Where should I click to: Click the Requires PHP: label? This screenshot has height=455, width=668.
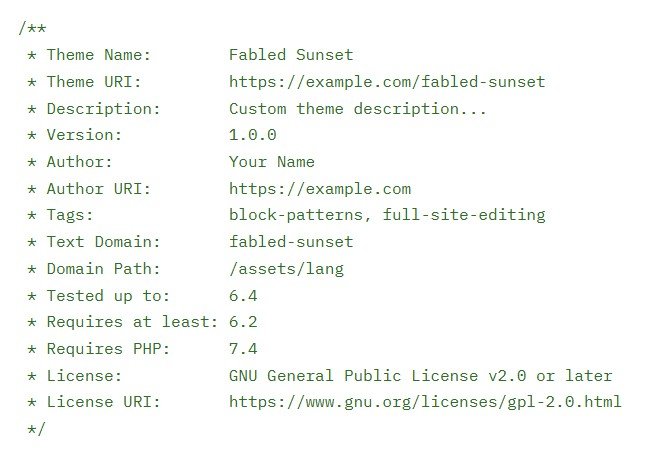(108, 349)
